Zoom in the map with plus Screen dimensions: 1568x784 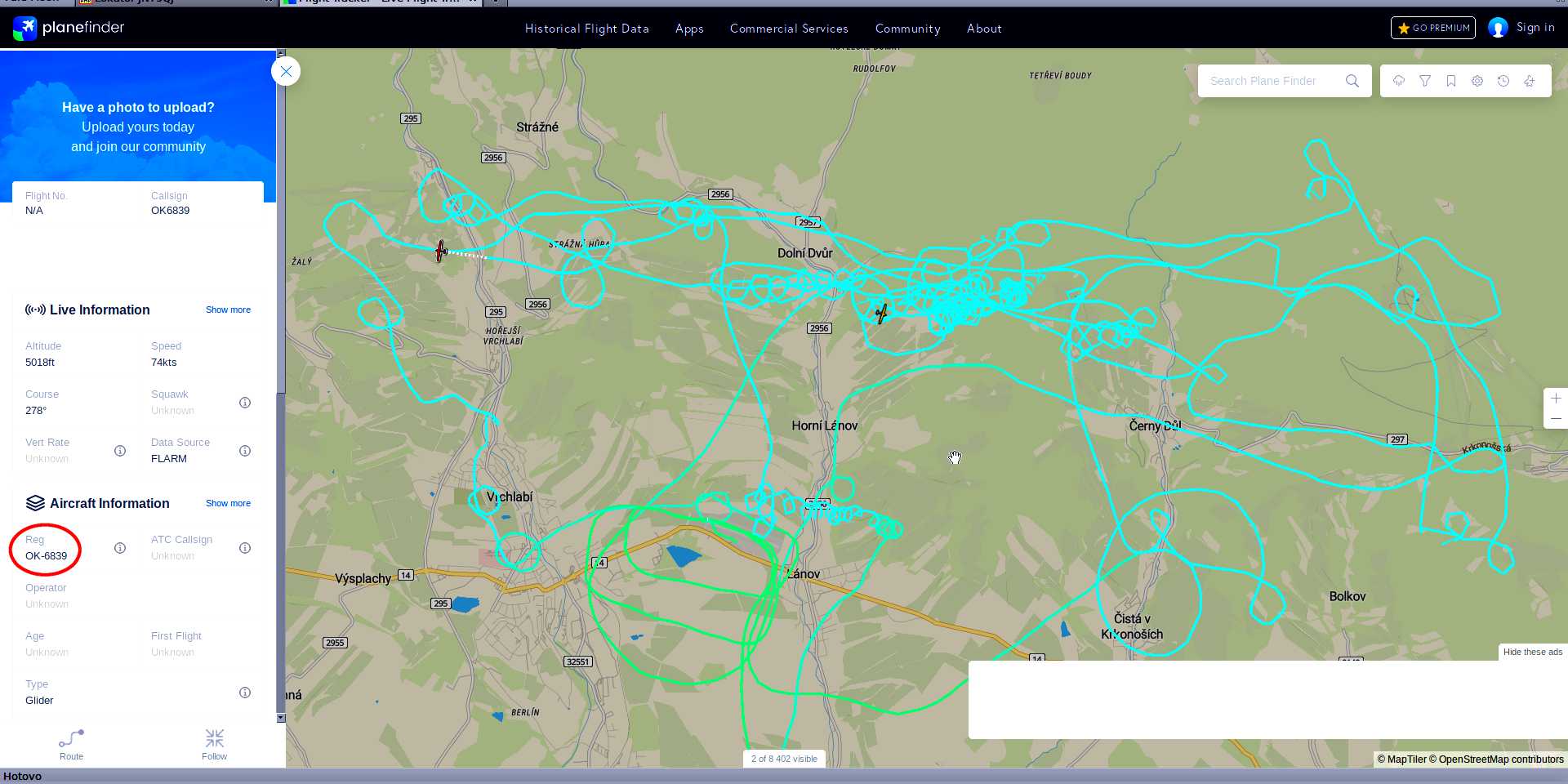click(x=1556, y=399)
